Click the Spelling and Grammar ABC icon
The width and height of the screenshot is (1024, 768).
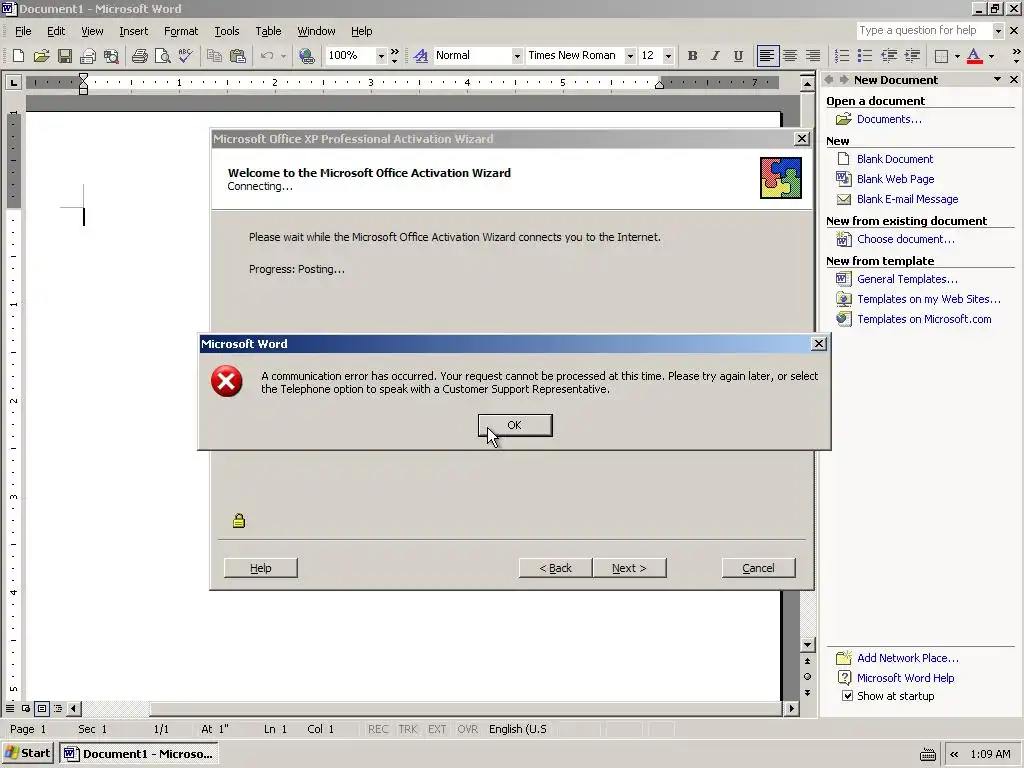coord(185,56)
